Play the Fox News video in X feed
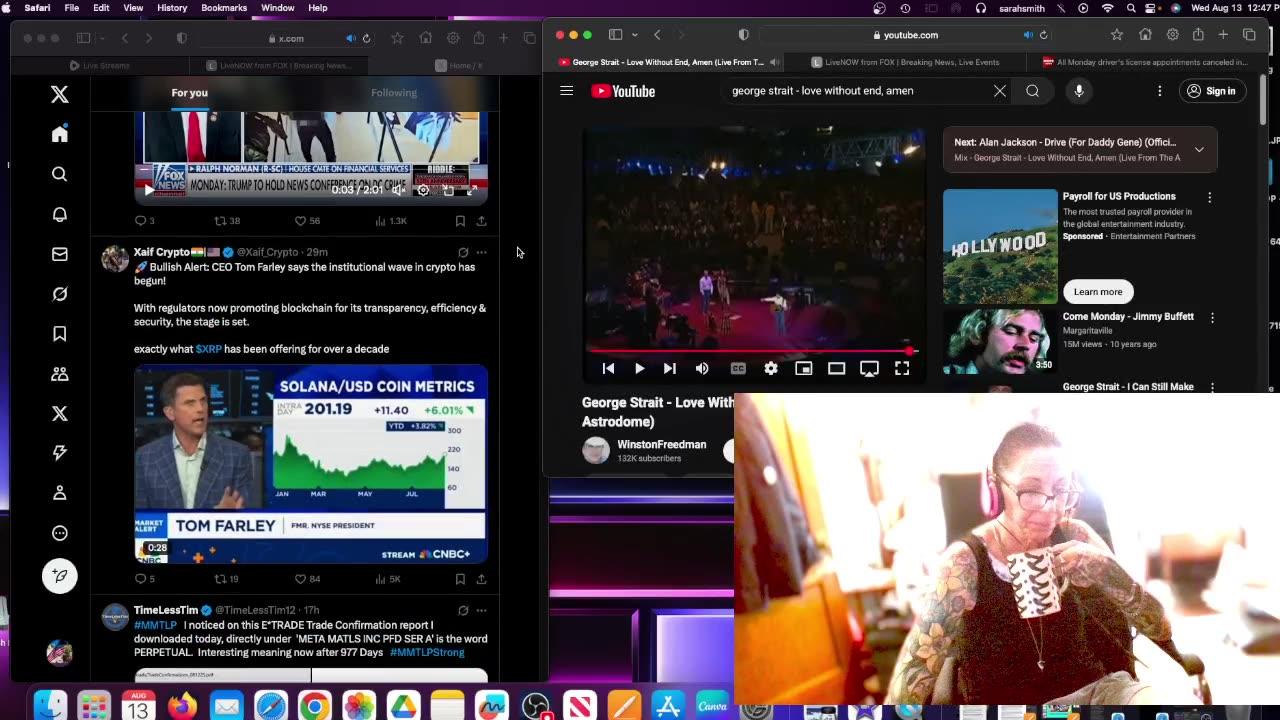Image resolution: width=1280 pixels, height=720 pixels. (149, 190)
